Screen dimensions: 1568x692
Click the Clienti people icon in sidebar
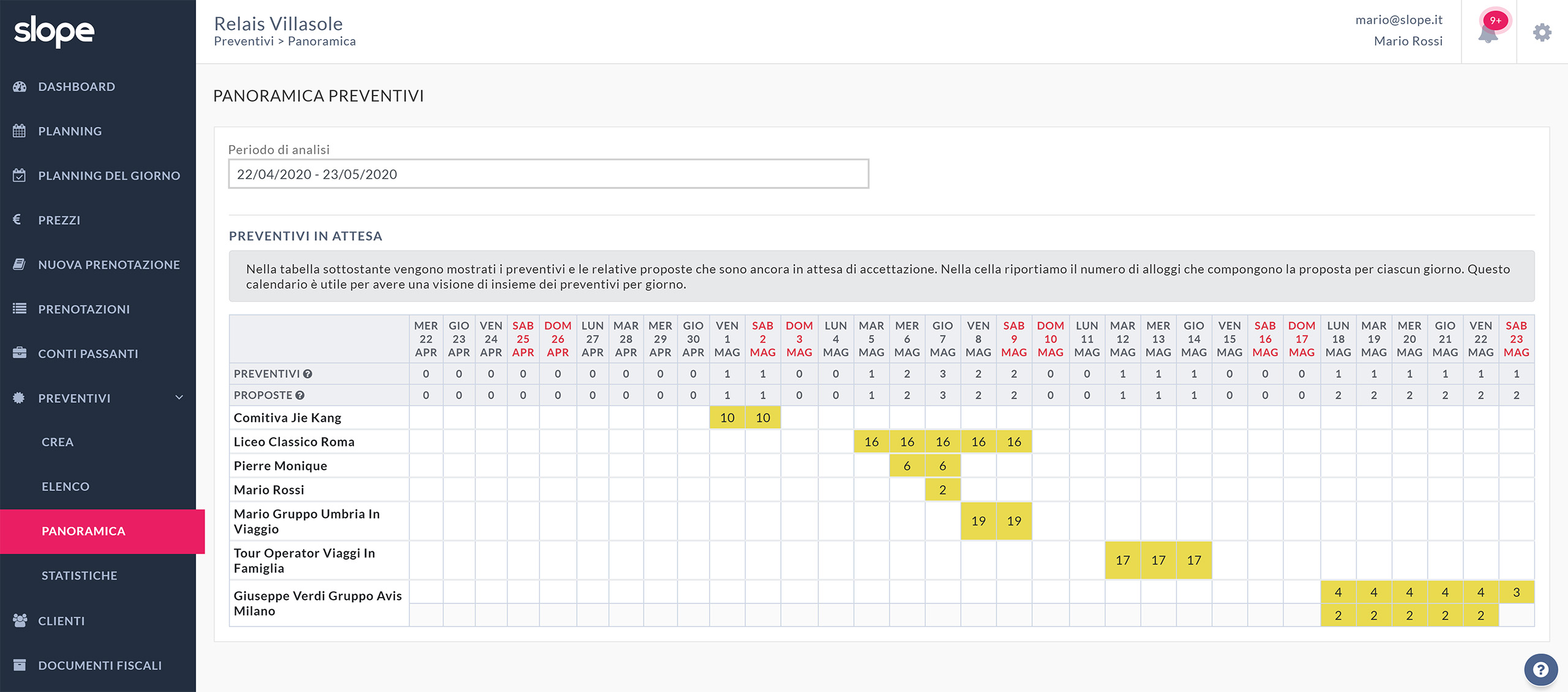pos(20,620)
